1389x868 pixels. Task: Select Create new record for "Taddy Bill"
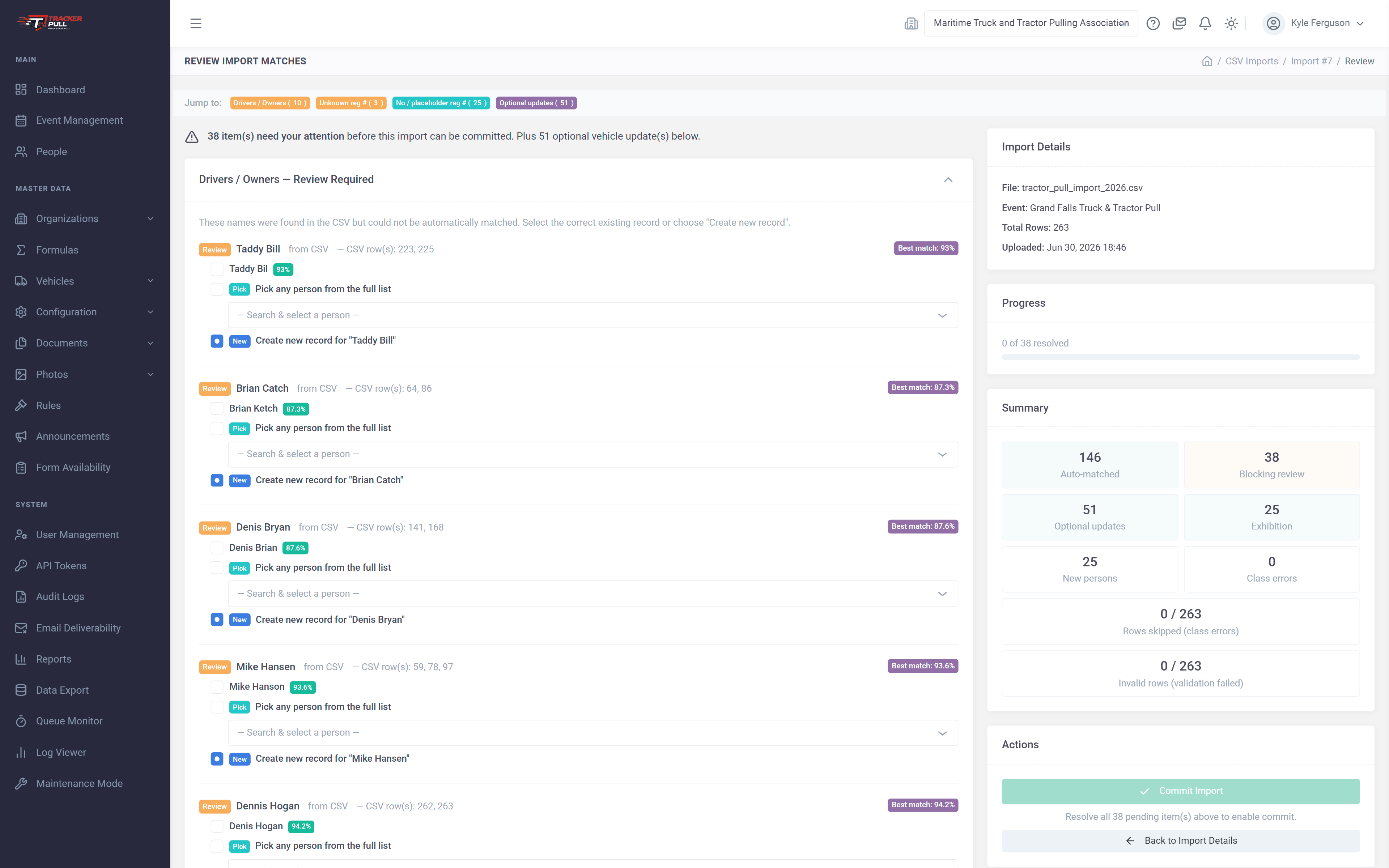coord(217,341)
